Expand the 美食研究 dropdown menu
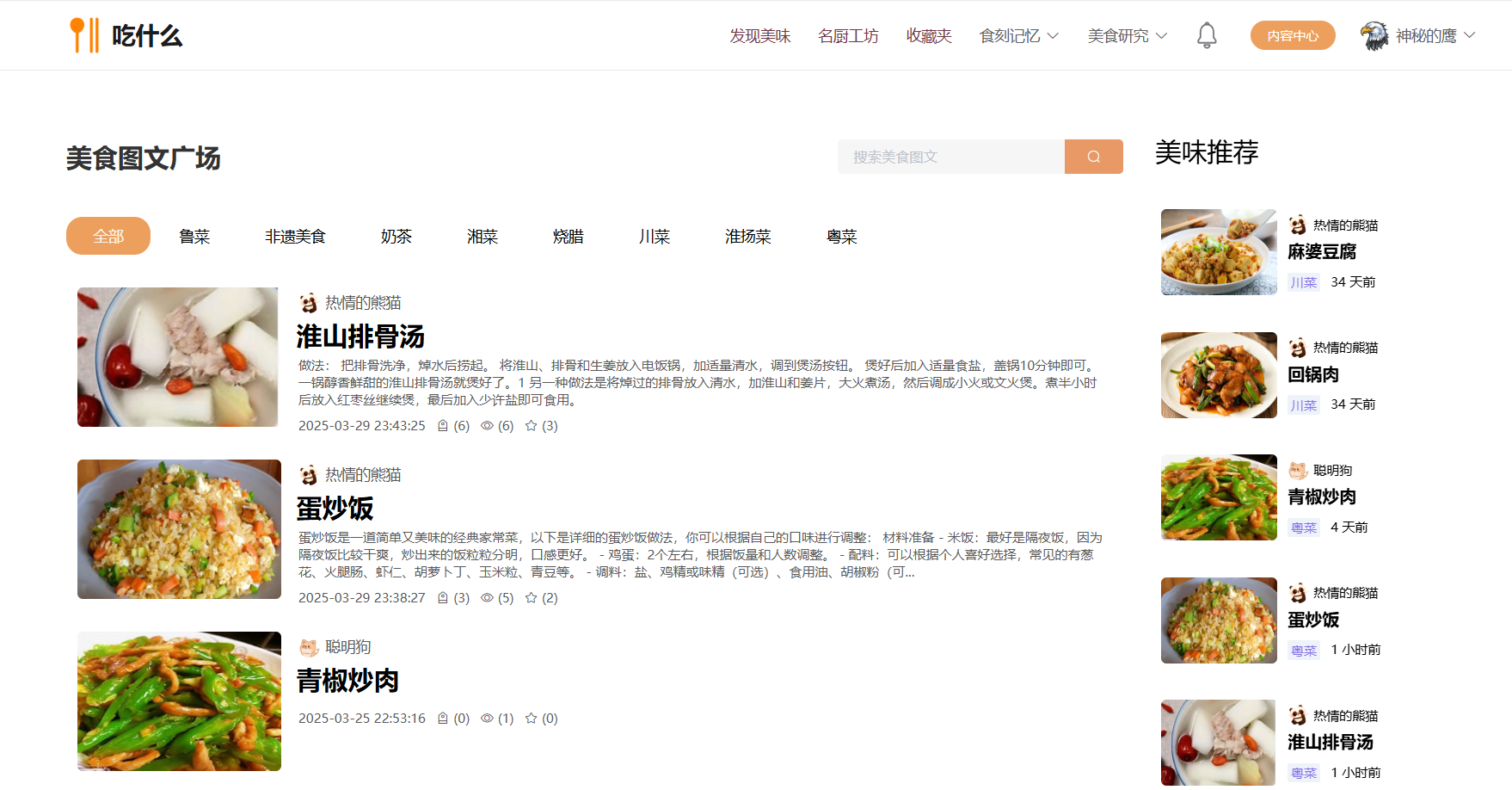 point(1128,35)
